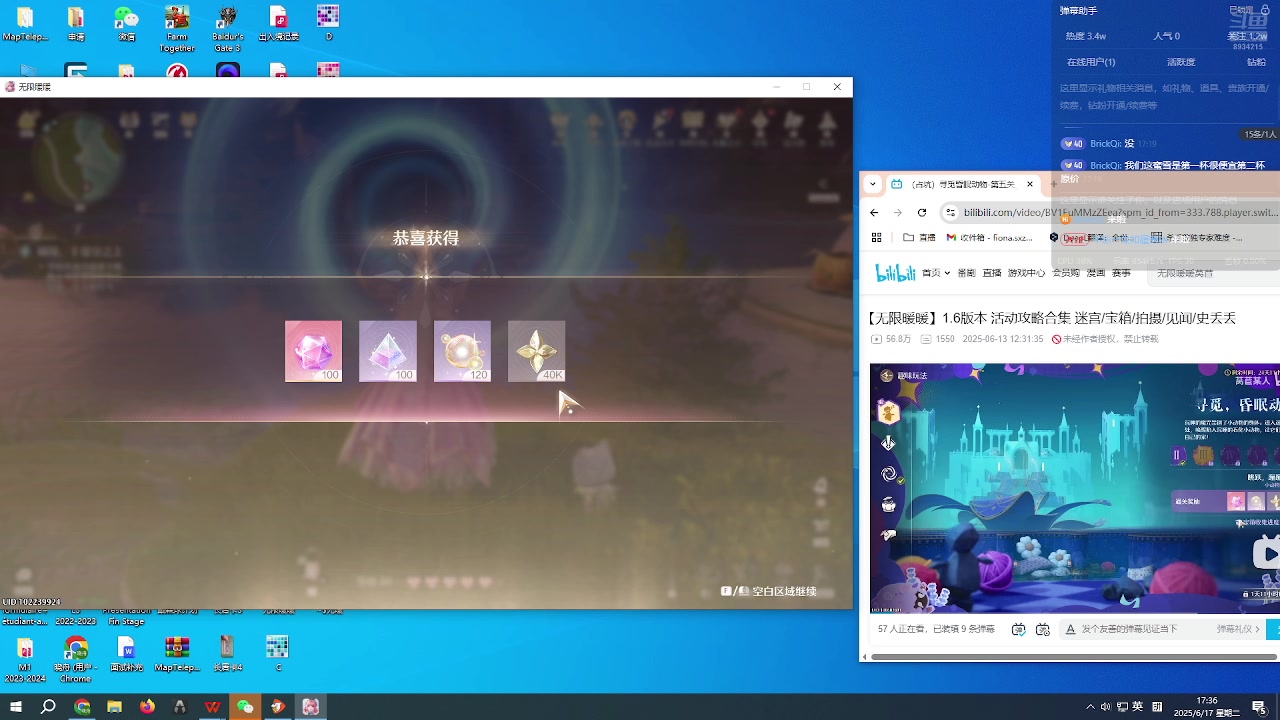Image resolution: width=1280 pixels, height=720 pixels.
Task: Open danmaku settings on the video player
Action: pyautogui.click(x=1043, y=629)
